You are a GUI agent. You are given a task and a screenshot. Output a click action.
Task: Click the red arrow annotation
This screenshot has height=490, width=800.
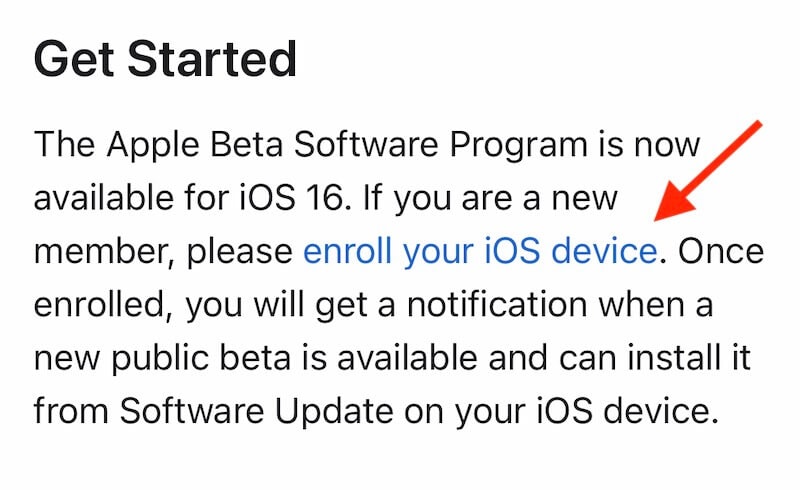tap(708, 170)
